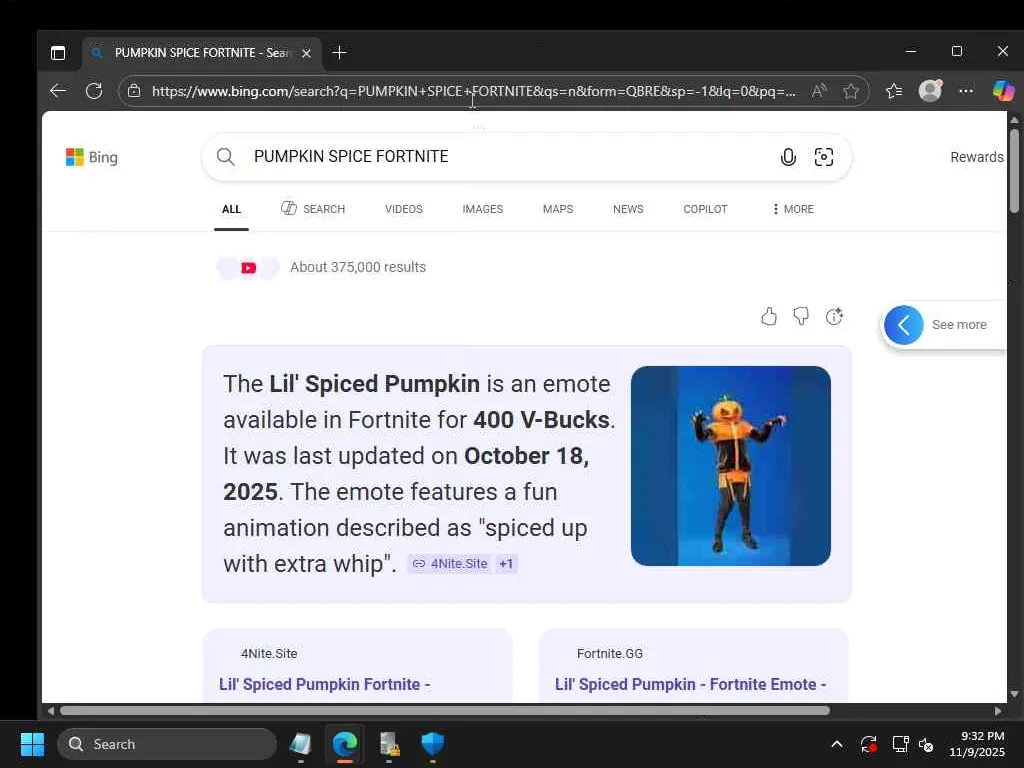1024x768 pixels.
Task: Switch to the COPILOT tab
Action: (705, 209)
